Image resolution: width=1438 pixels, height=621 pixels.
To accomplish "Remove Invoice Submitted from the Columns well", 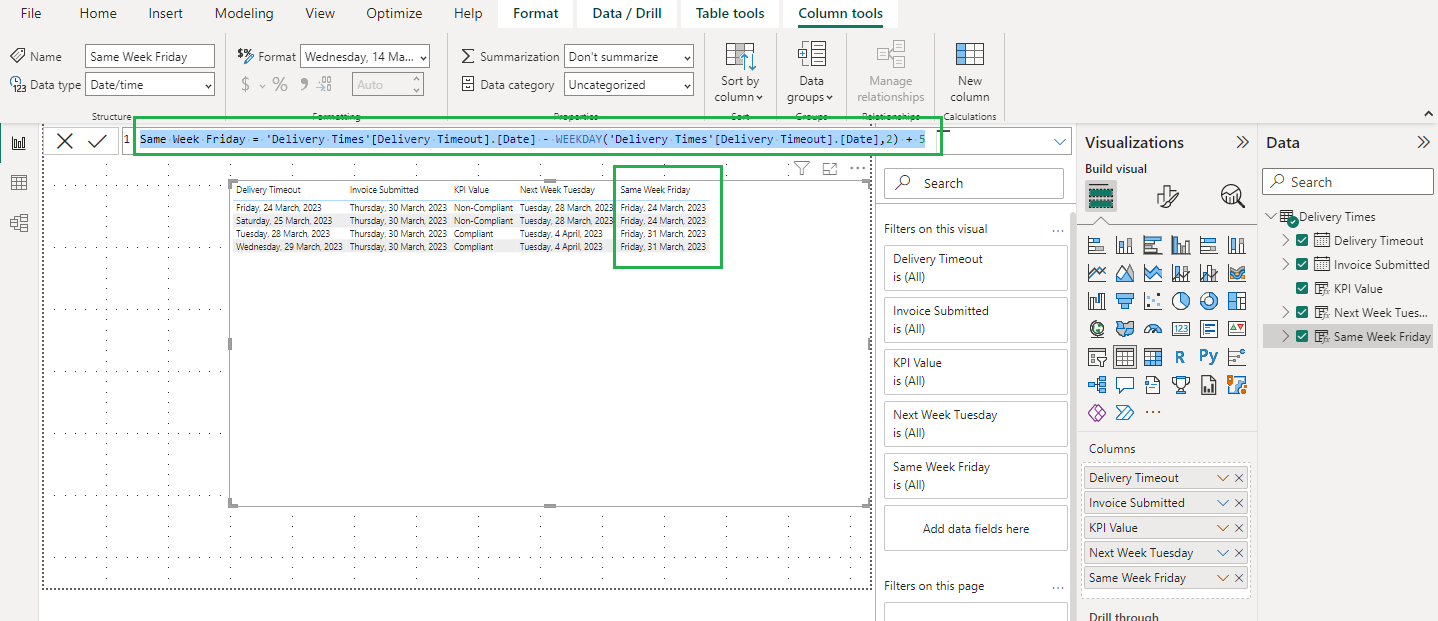I will (1239, 503).
